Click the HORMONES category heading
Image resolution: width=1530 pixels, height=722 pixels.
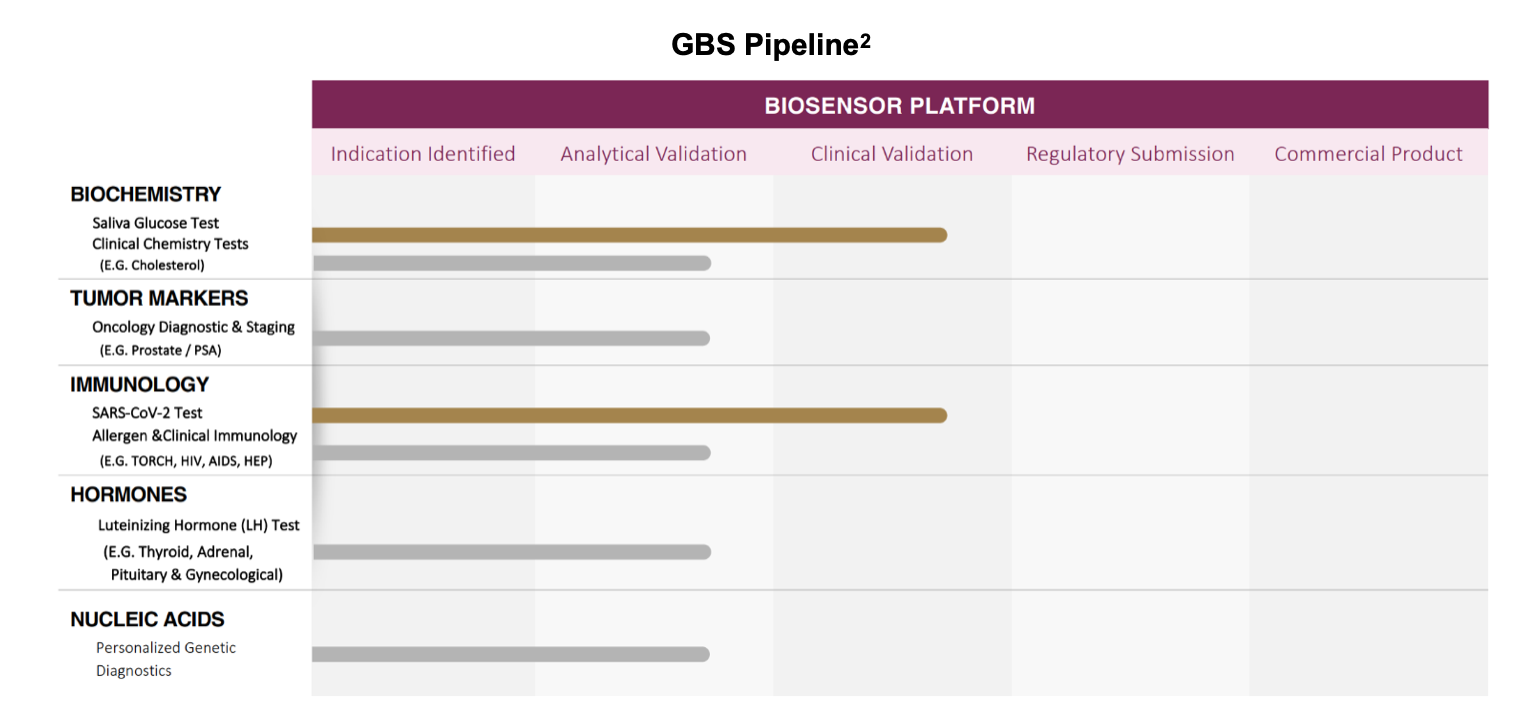click(128, 494)
